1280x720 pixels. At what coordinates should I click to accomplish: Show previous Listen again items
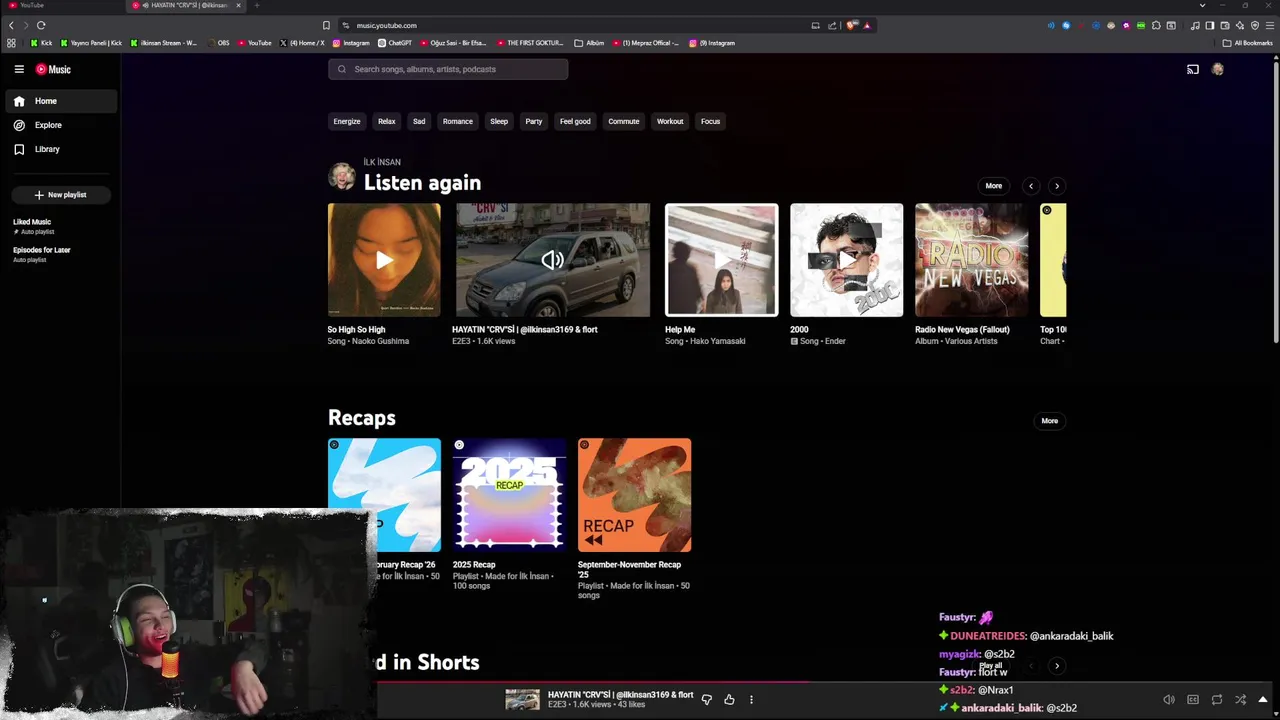(1031, 186)
